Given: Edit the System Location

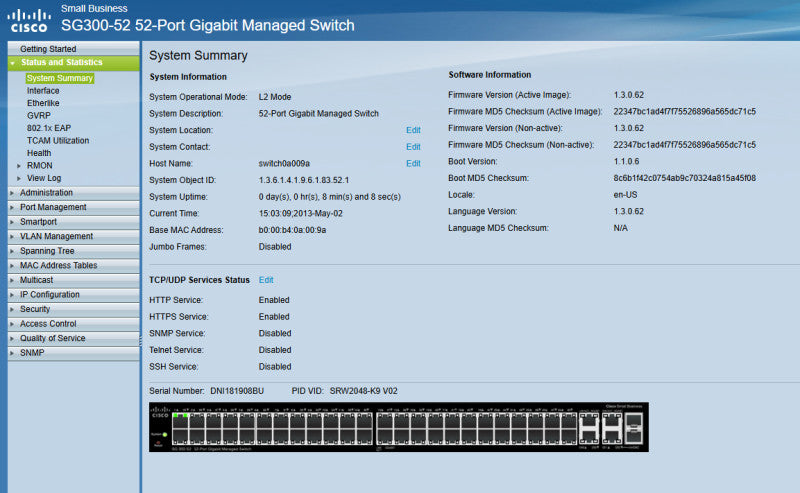Looking at the screenshot, I should (413, 130).
